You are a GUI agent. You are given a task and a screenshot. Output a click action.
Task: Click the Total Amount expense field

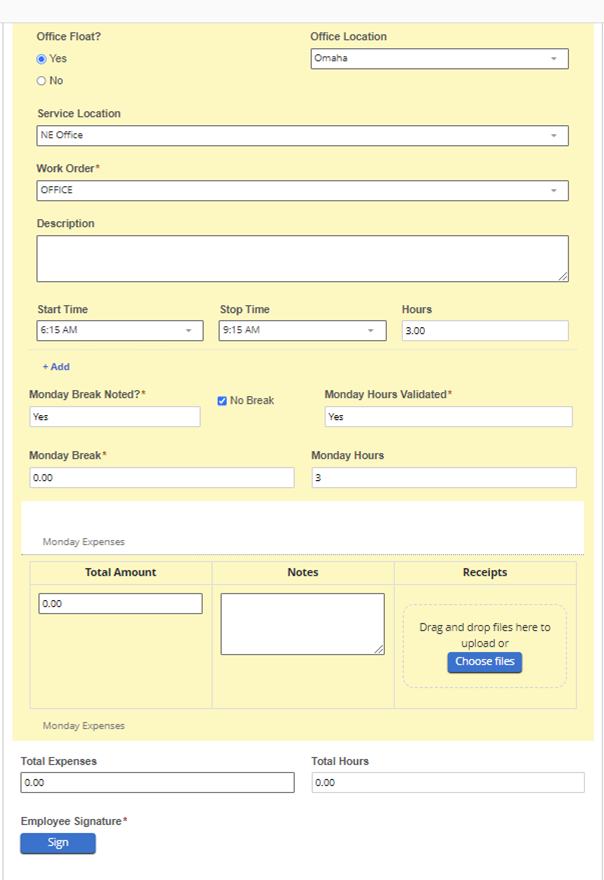(x=120, y=603)
